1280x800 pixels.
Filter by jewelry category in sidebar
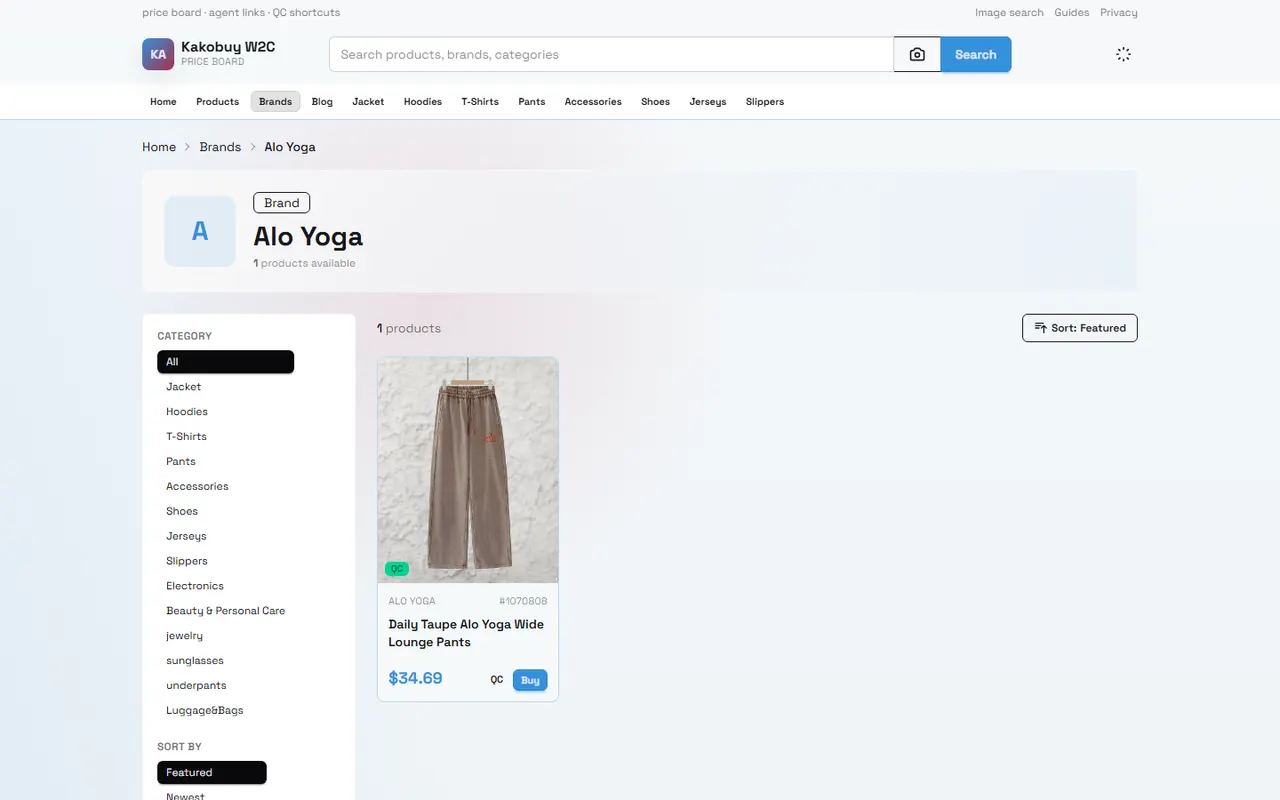[x=225, y=636]
